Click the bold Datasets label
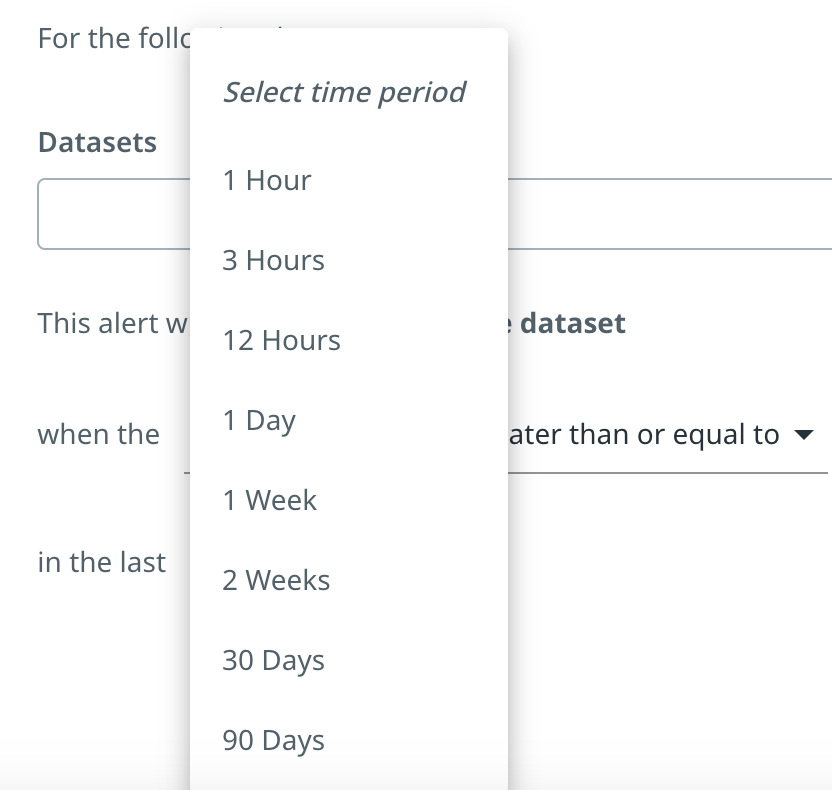Viewport: 832px width, 790px height. click(x=97, y=143)
